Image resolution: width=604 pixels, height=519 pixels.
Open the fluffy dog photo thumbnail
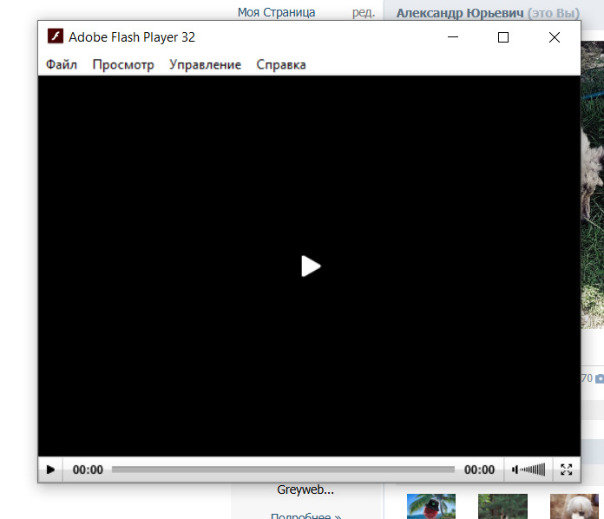(574, 506)
